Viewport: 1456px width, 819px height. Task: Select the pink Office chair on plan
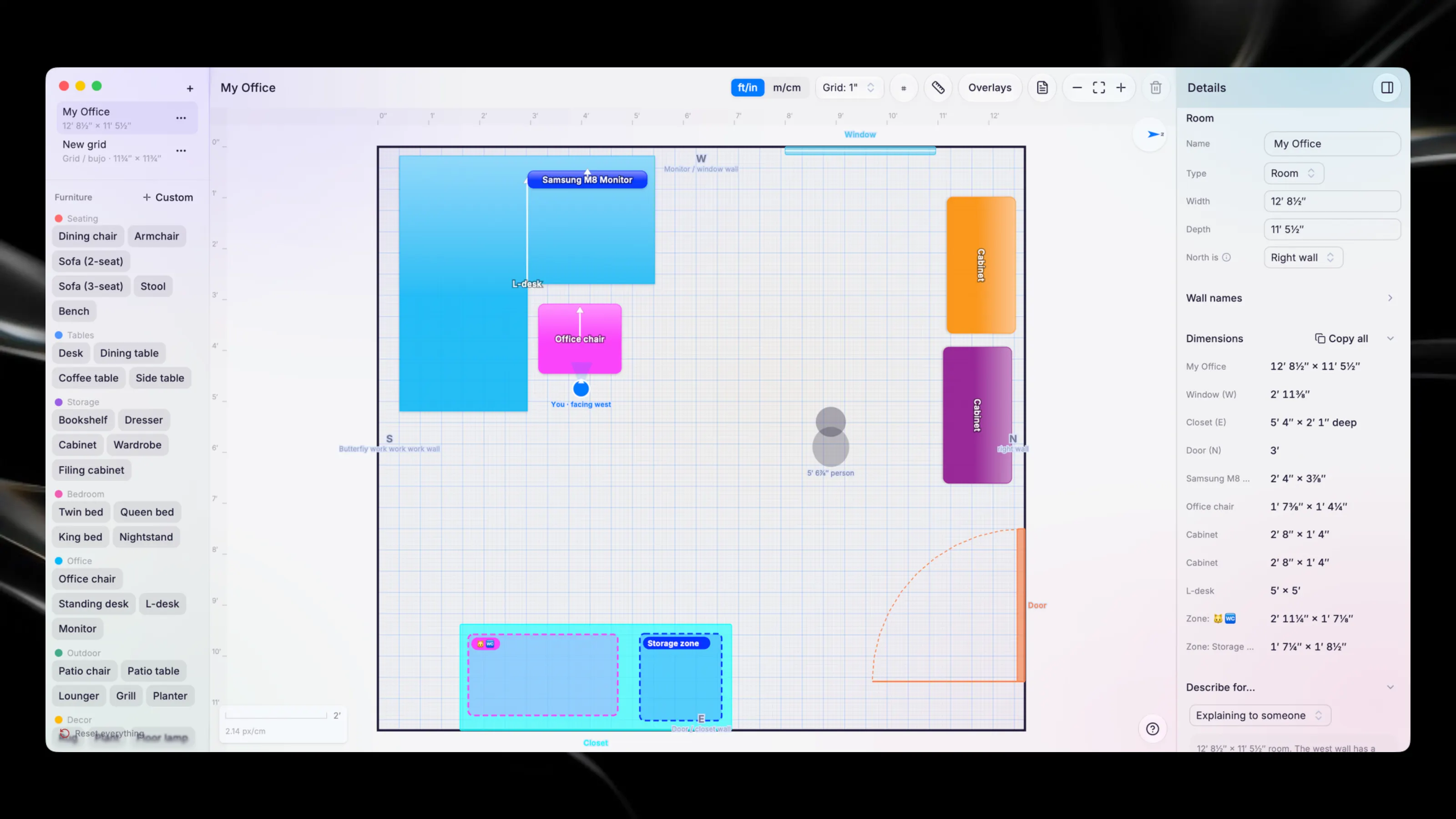[x=580, y=339]
